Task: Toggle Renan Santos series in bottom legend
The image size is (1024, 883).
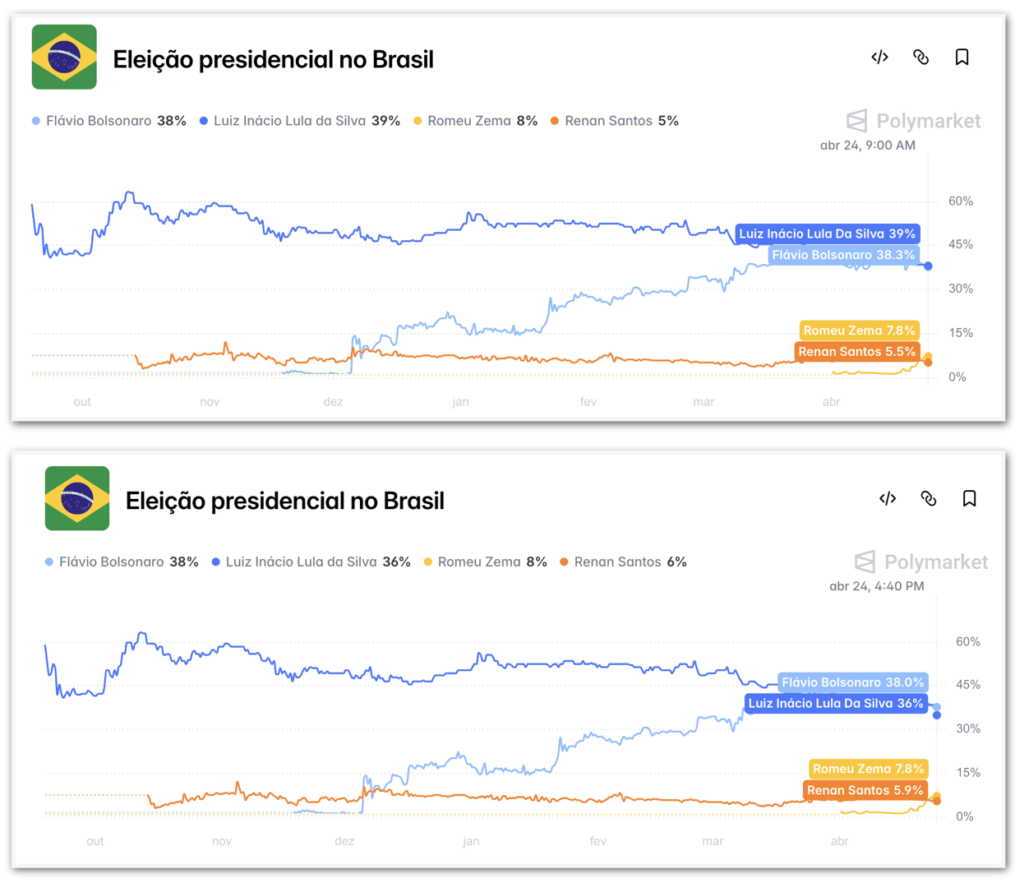Action: tap(622, 562)
